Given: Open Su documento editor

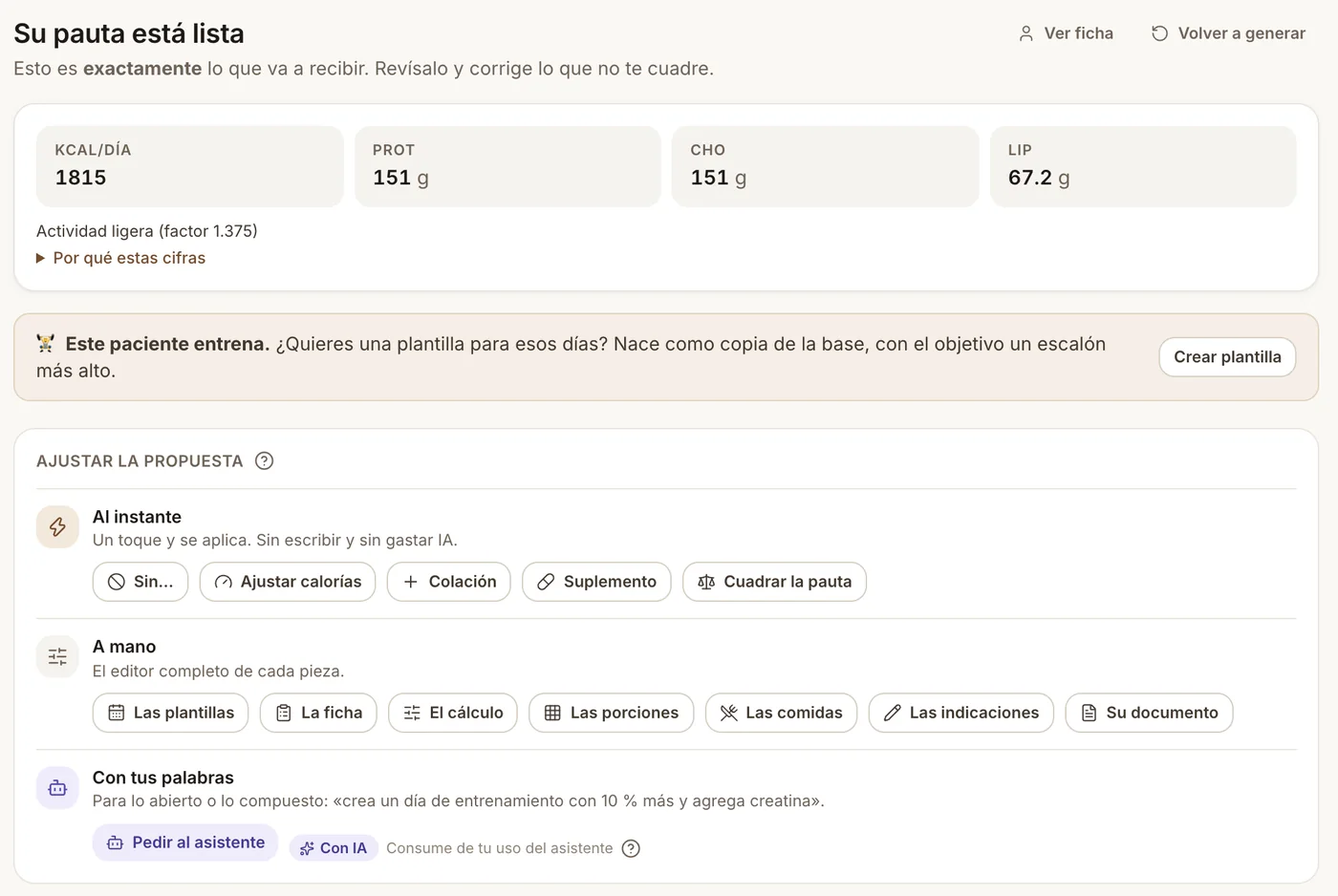Looking at the screenshot, I should point(1149,713).
